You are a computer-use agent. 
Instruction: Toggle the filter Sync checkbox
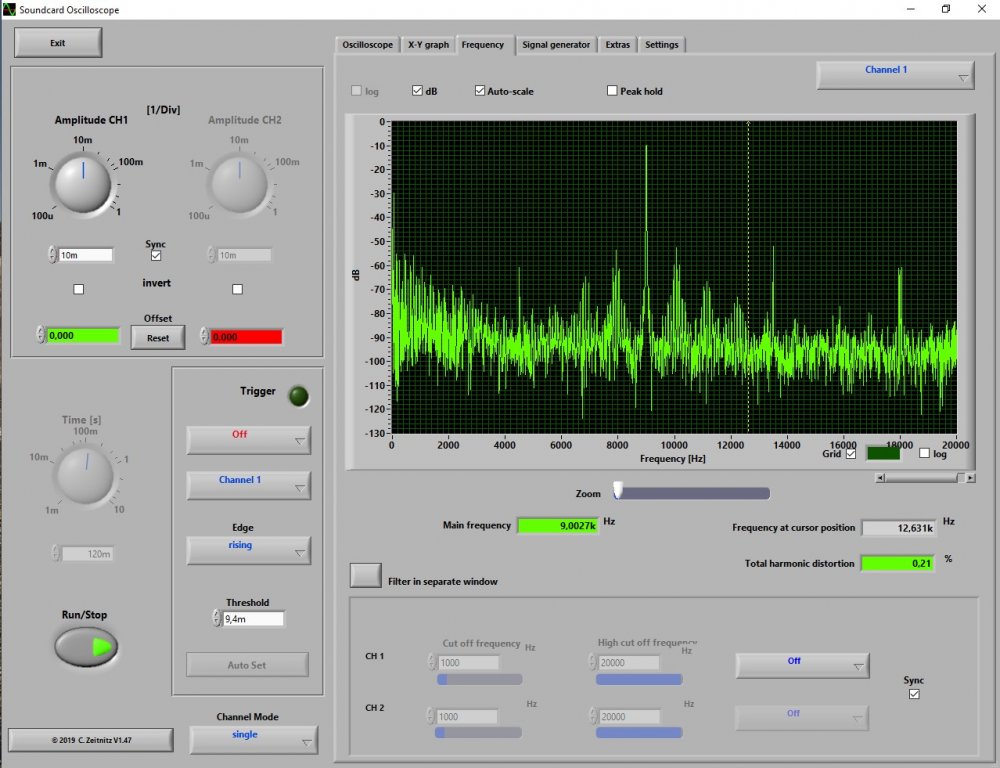click(x=914, y=694)
